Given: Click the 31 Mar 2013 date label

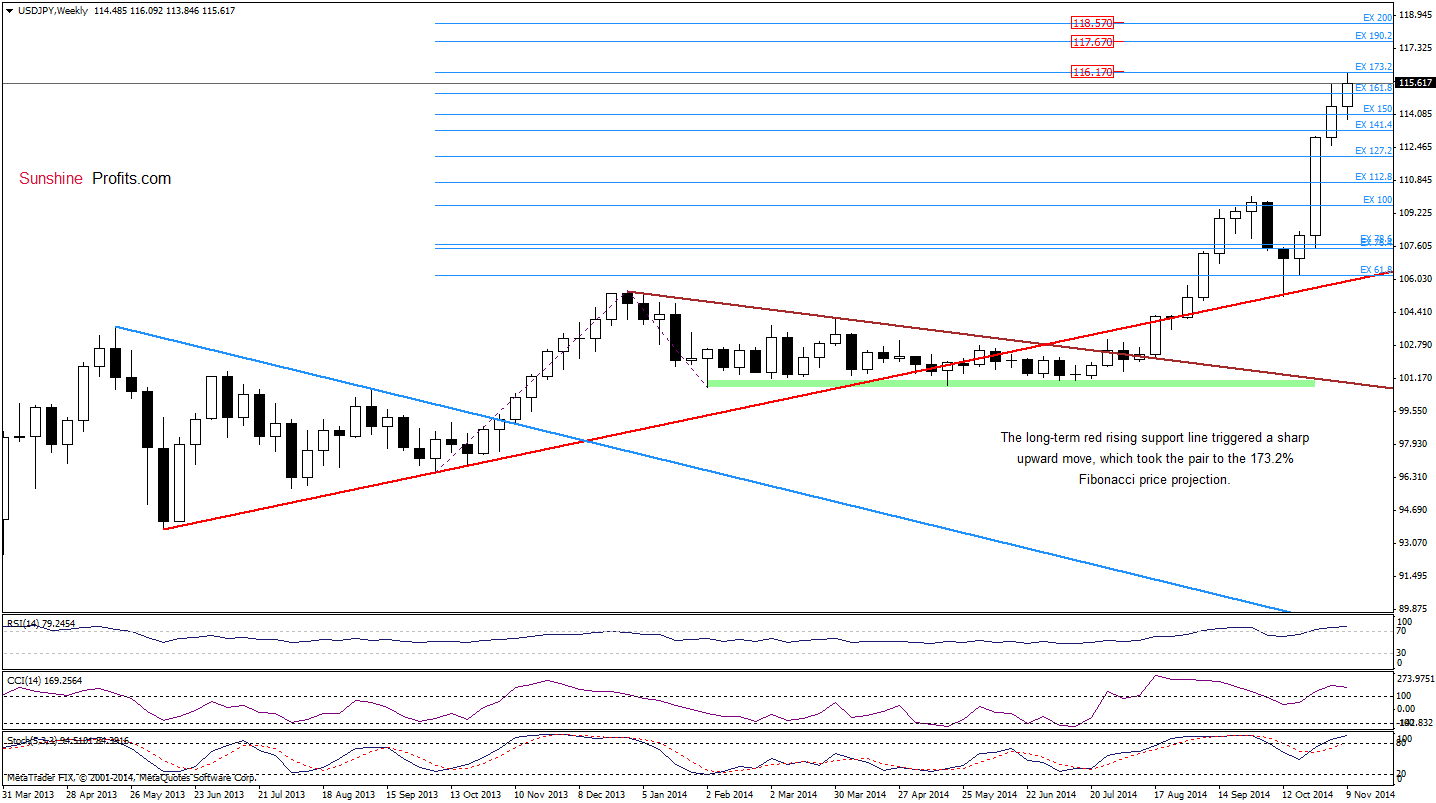Looking at the screenshot, I should pos(27,794).
